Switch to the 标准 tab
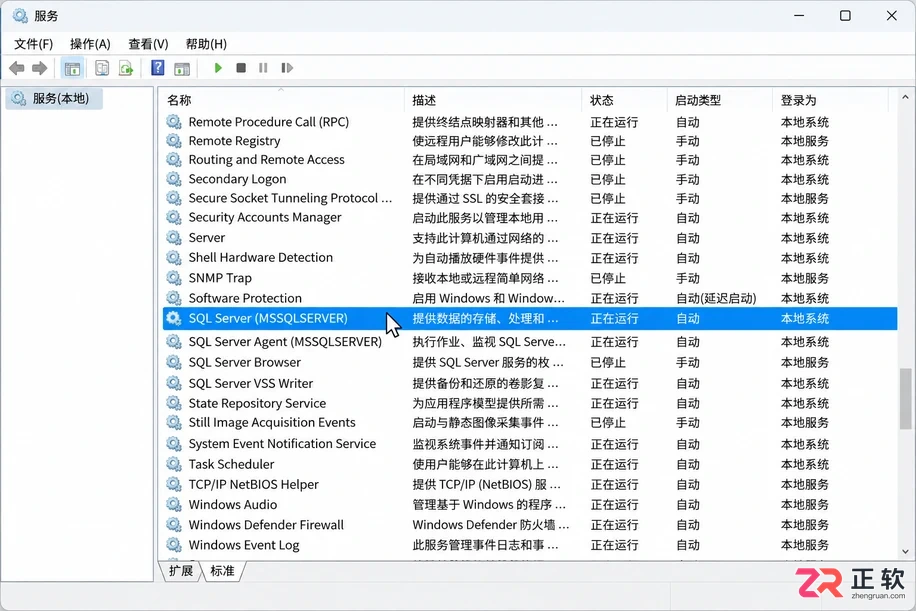The width and height of the screenshot is (916, 611). click(223, 571)
